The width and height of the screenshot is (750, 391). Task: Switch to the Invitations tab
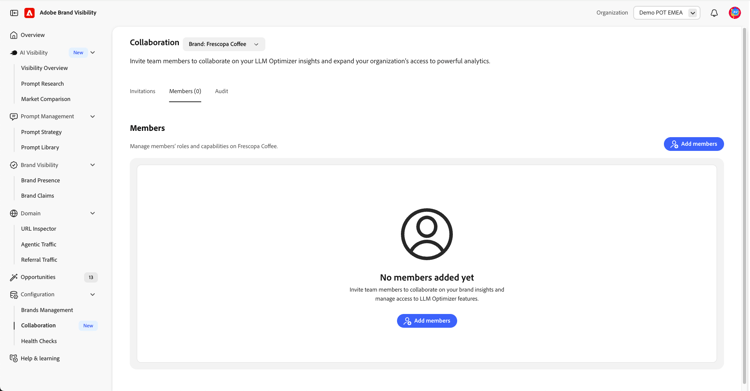click(143, 91)
